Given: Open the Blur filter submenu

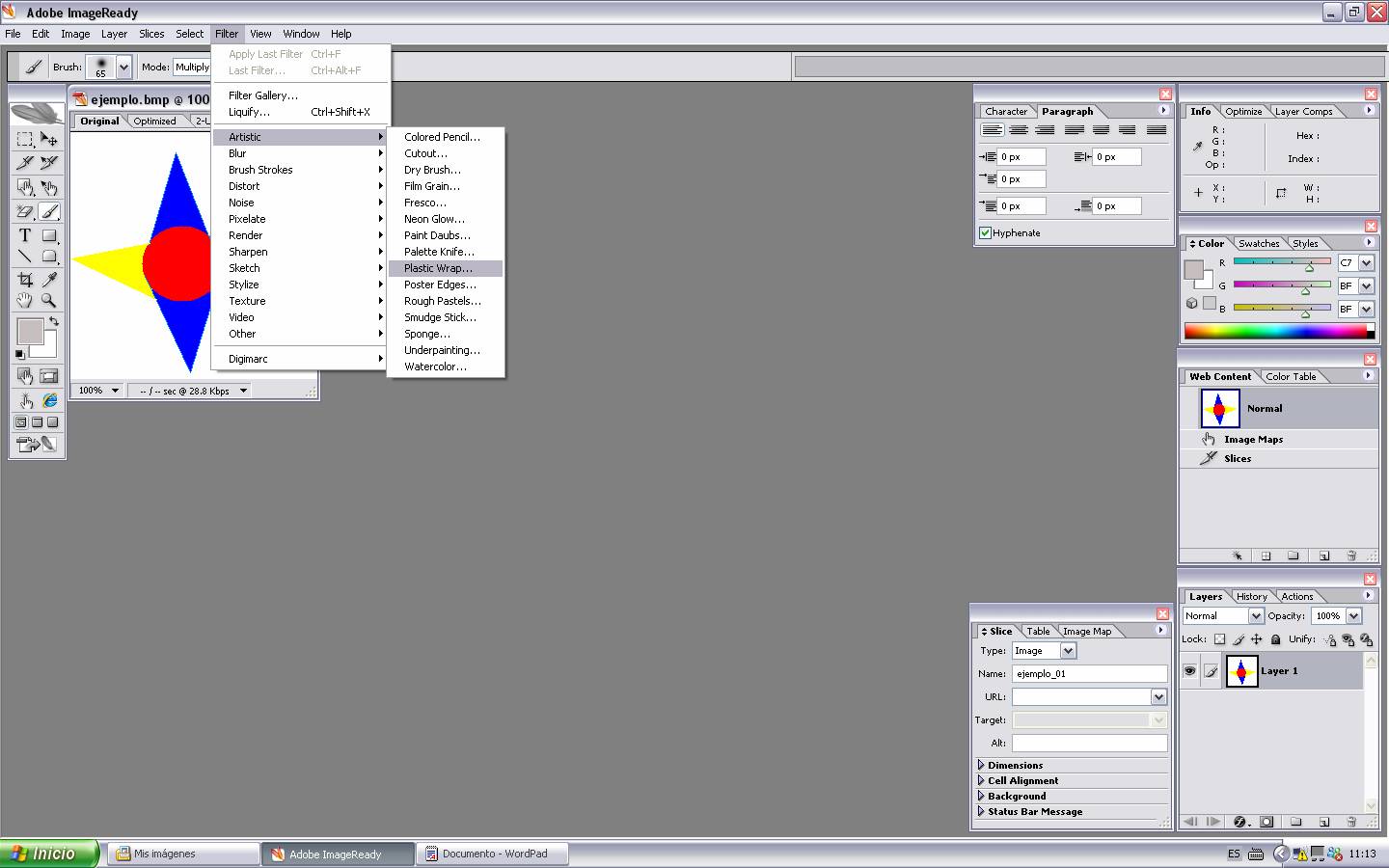Looking at the screenshot, I should point(300,153).
